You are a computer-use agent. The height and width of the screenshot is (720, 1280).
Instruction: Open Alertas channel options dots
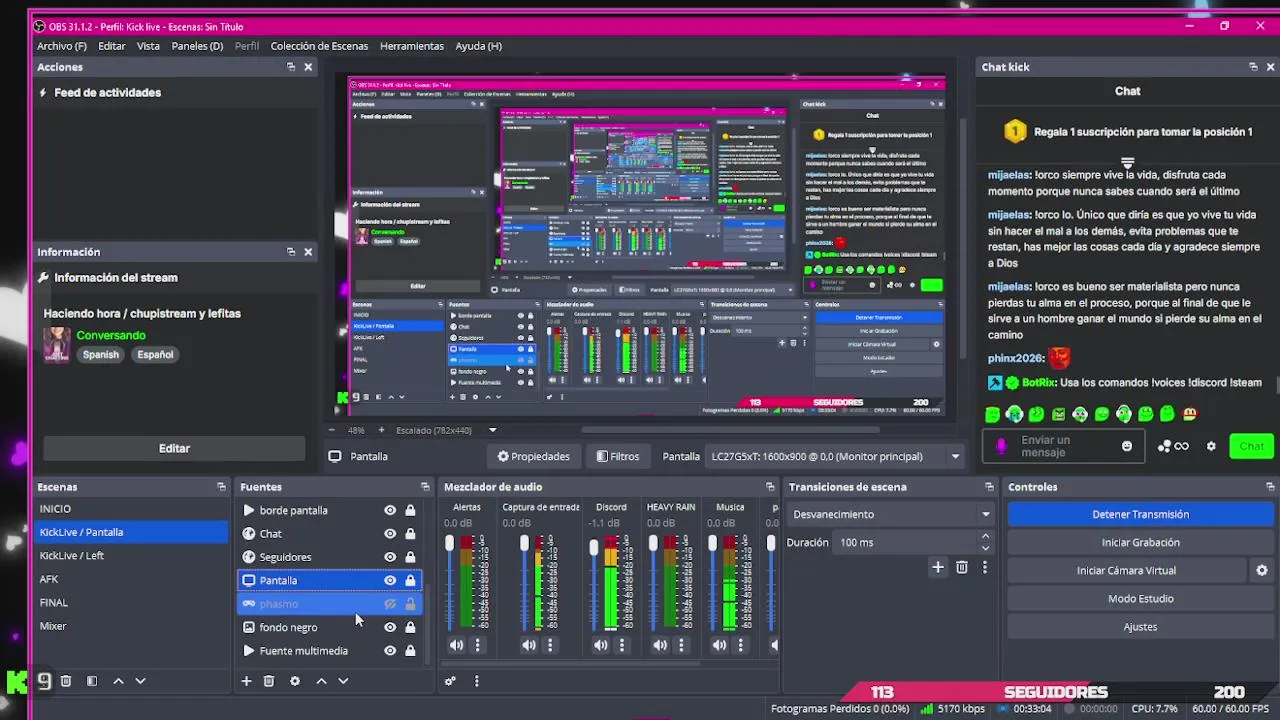click(477, 645)
